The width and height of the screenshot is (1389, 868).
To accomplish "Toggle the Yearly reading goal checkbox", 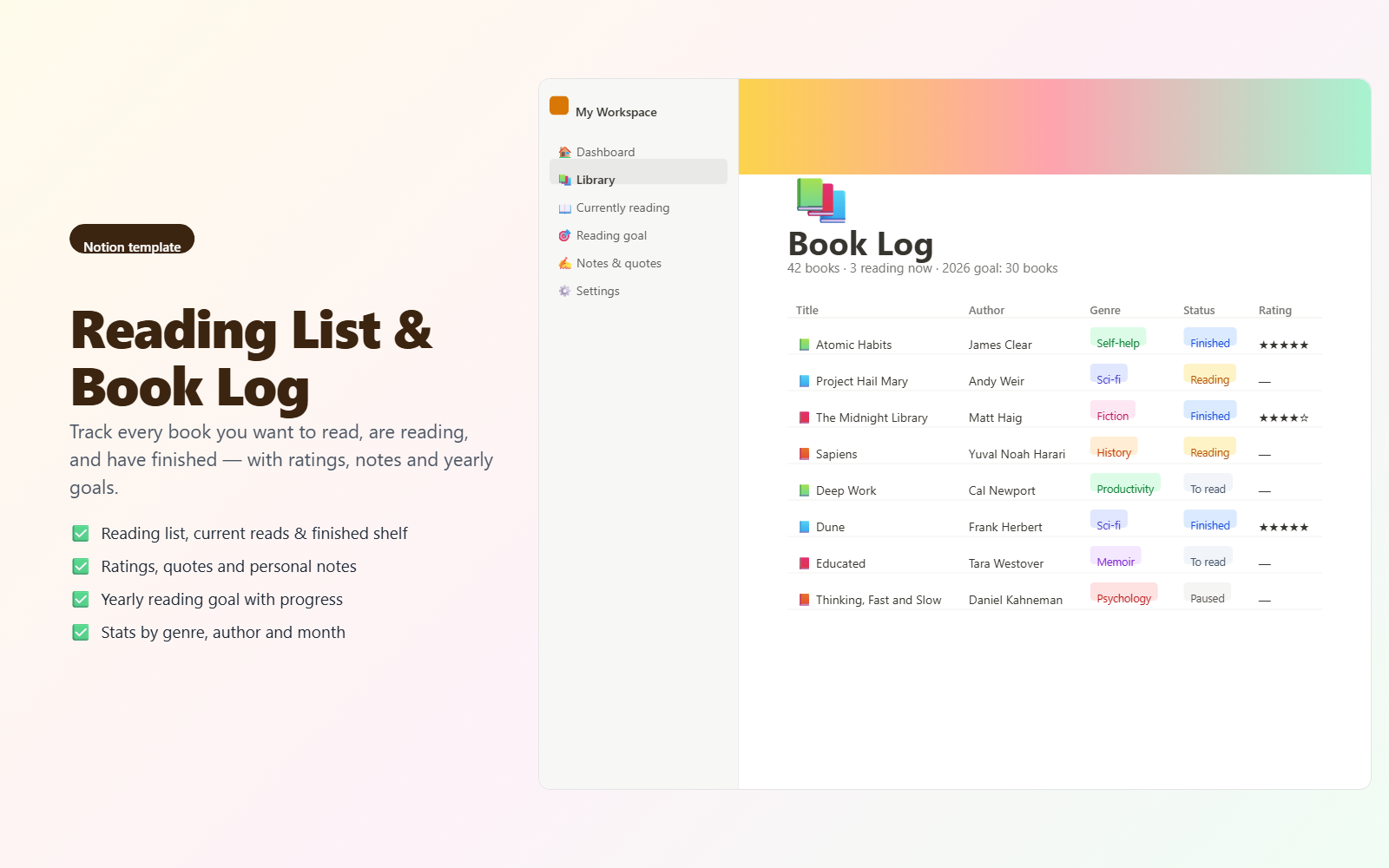I will click(81, 600).
